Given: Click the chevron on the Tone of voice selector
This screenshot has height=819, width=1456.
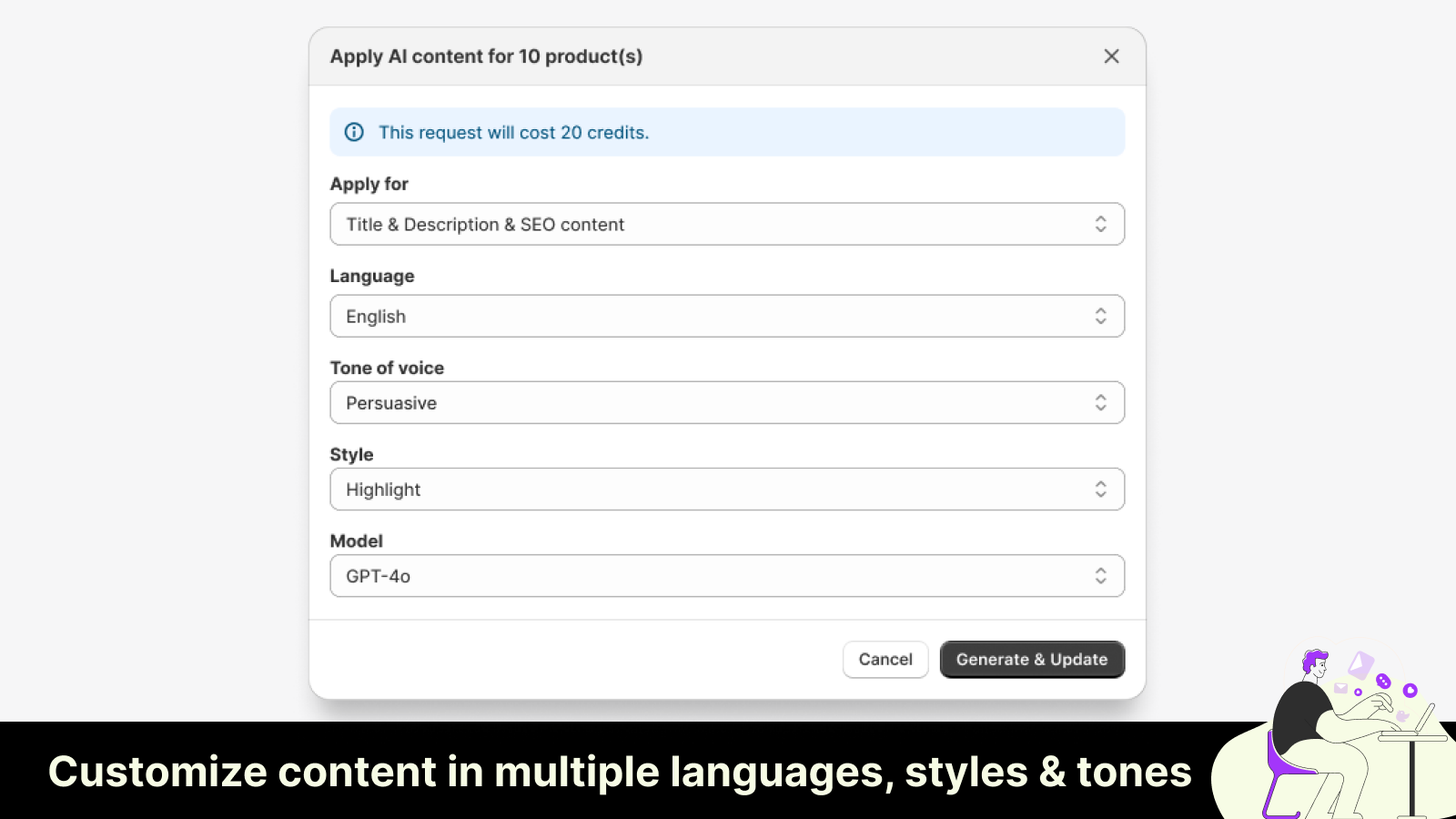Looking at the screenshot, I should (1100, 402).
